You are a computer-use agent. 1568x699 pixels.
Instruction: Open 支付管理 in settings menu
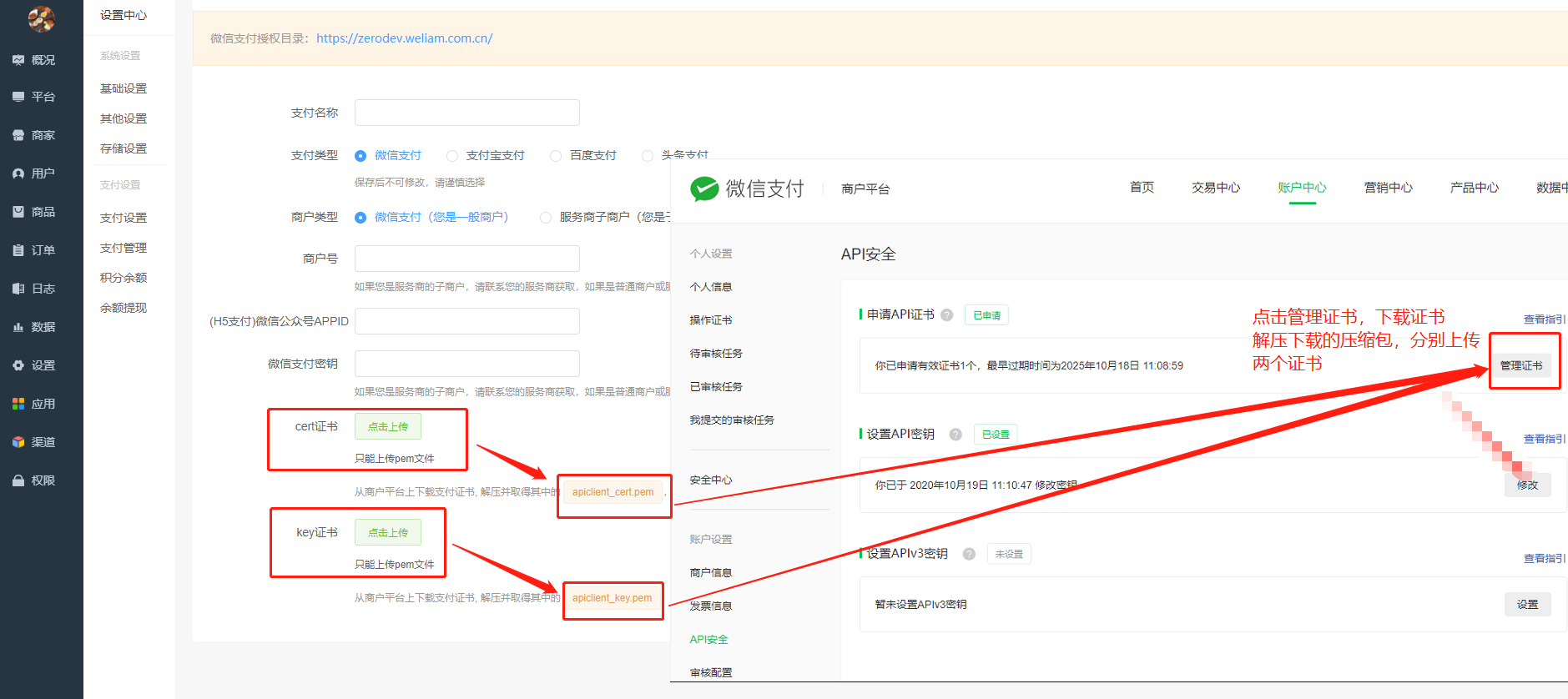124,248
